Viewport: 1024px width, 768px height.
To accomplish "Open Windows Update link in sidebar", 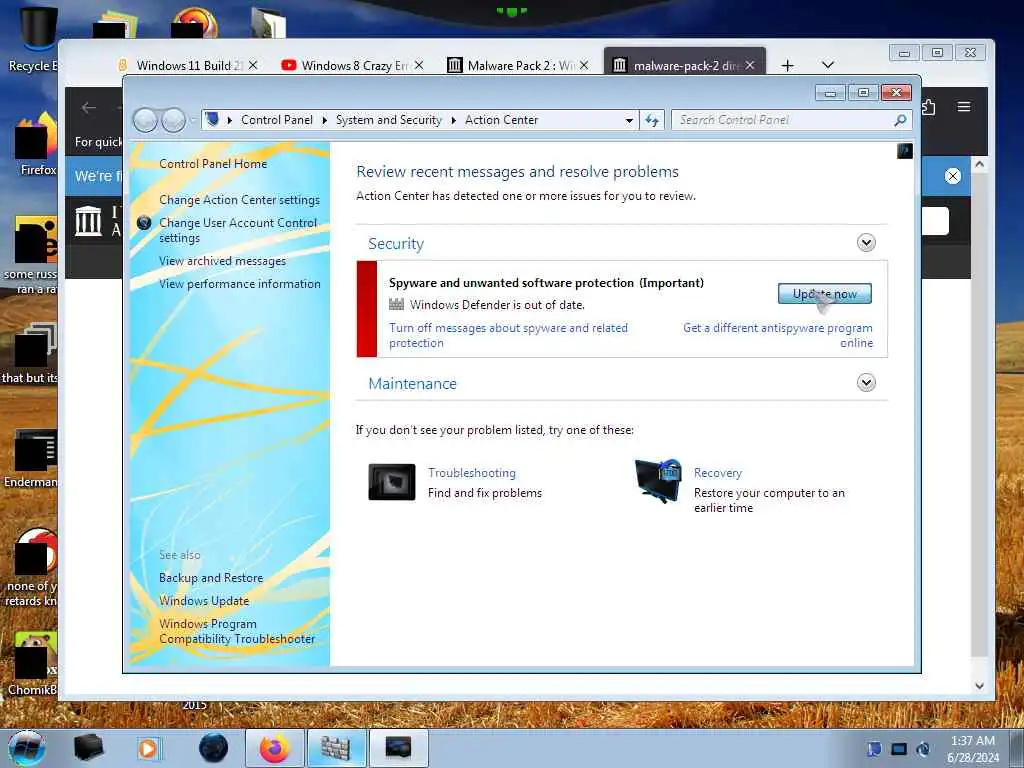I will [204, 601].
